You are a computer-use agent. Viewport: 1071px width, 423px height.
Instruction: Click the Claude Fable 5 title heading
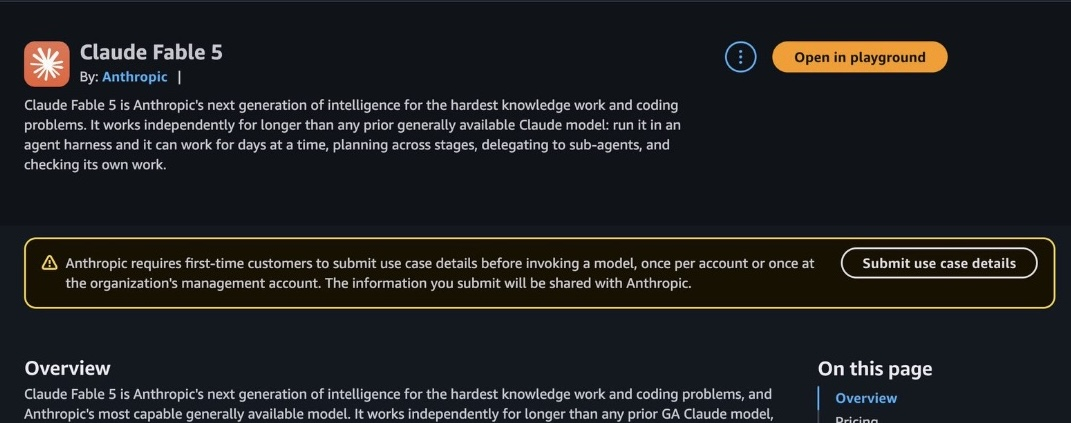pyautogui.click(x=151, y=52)
